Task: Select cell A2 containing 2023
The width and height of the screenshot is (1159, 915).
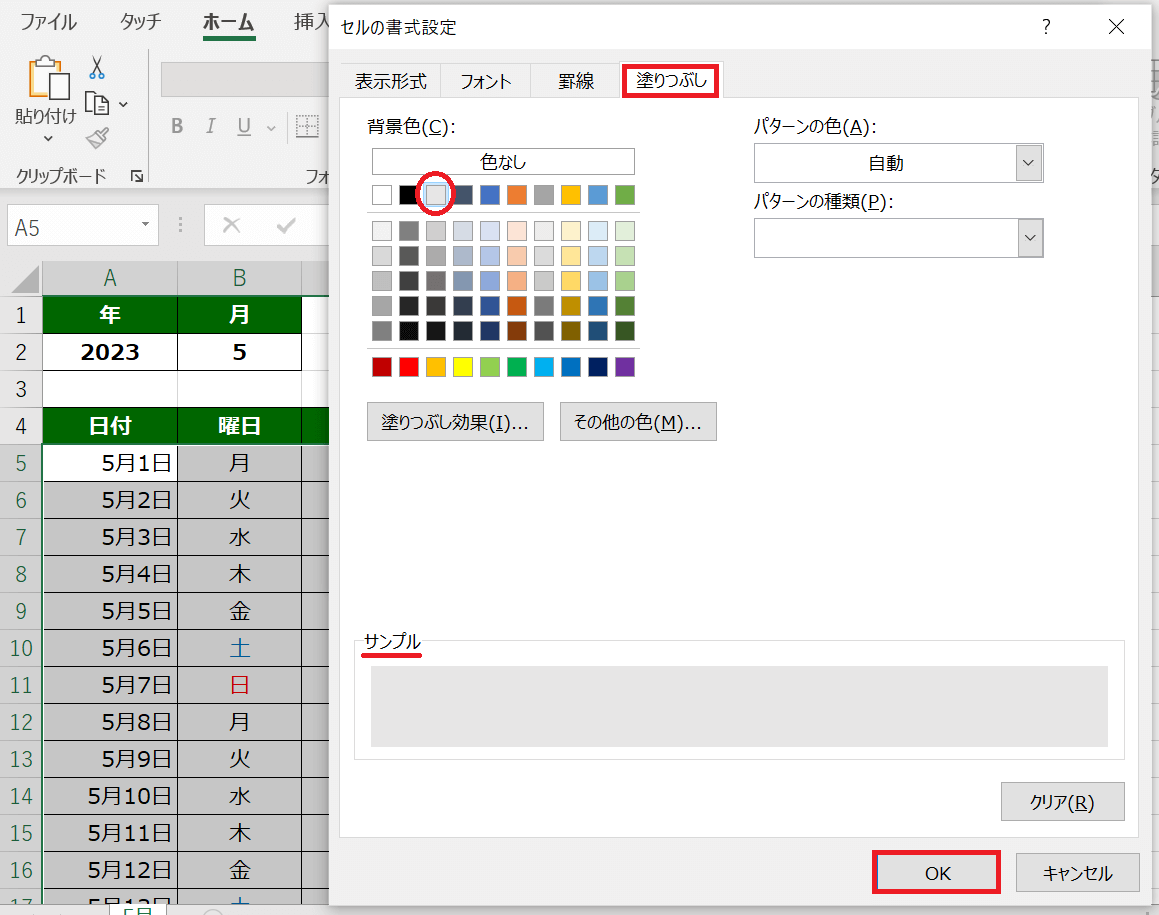Action: [110, 352]
